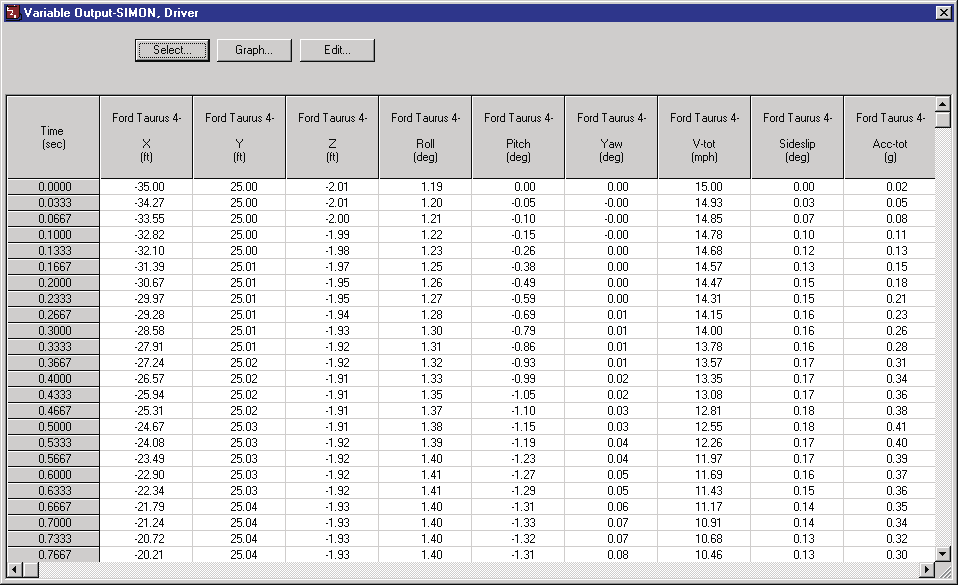This screenshot has height=585, width=958.
Task: Select the Yaw (deg) column header
Action: click(612, 138)
